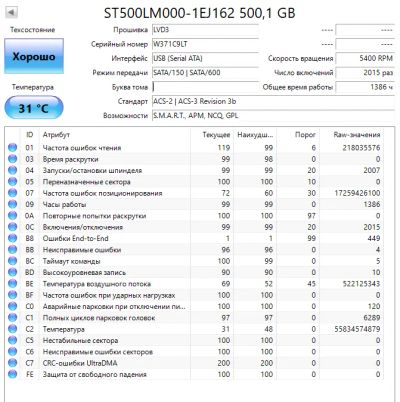Image resolution: width=400 pixels, height=402 pixels.
Task: Click the status orb for attribute C0
Action: point(12,306)
